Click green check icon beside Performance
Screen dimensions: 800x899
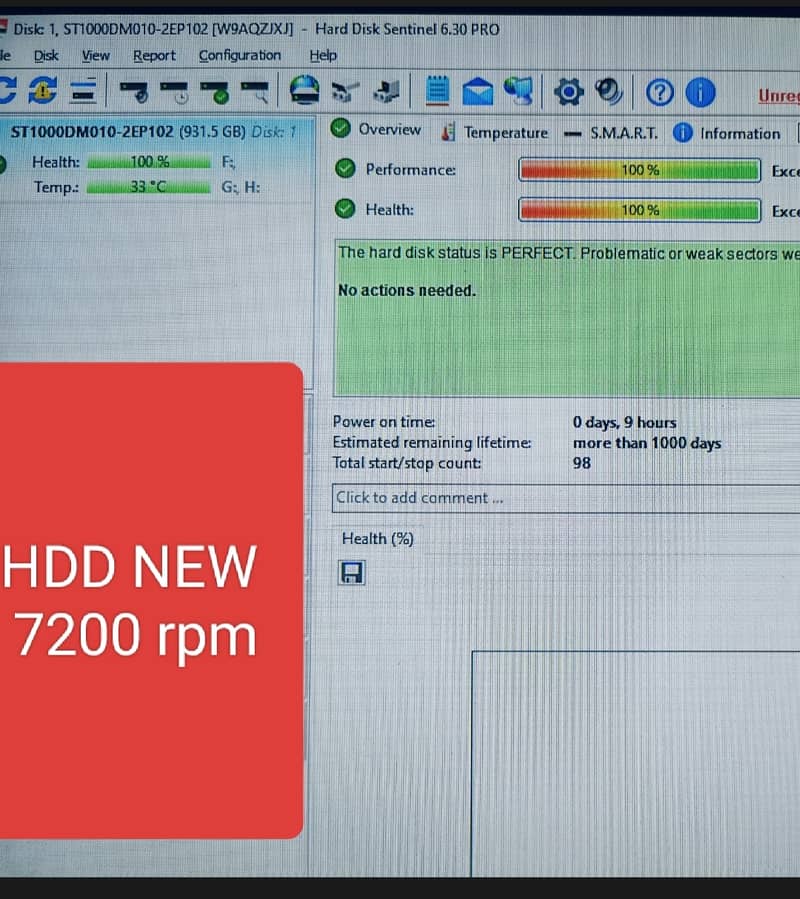point(345,169)
